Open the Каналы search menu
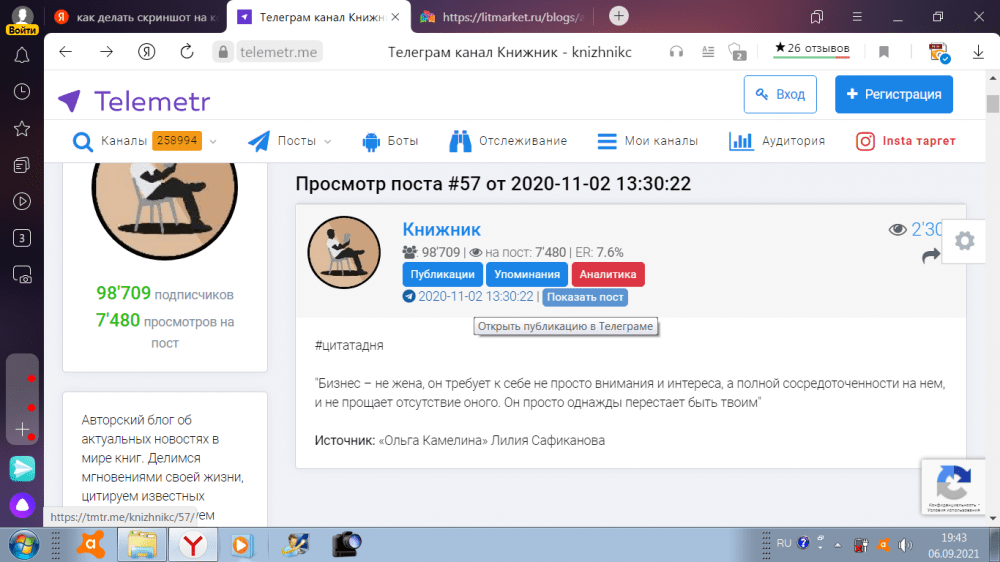The width and height of the screenshot is (1000, 562). pyautogui.click(x=136, y=141)
